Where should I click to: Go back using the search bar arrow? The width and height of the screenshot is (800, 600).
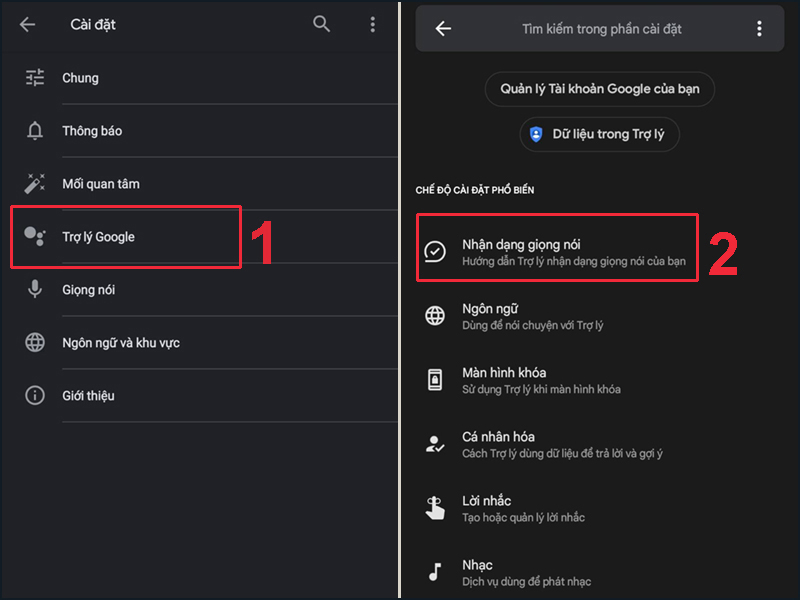443,29
